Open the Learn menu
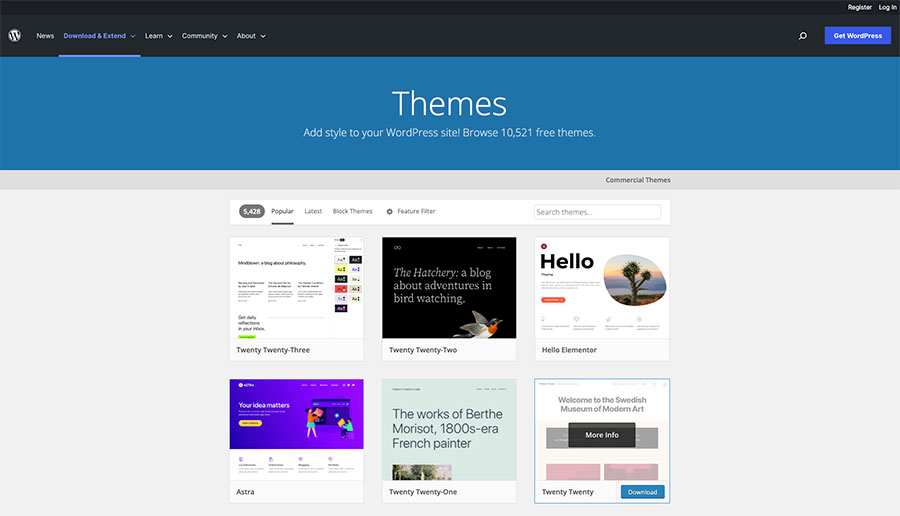 [154, 36]
